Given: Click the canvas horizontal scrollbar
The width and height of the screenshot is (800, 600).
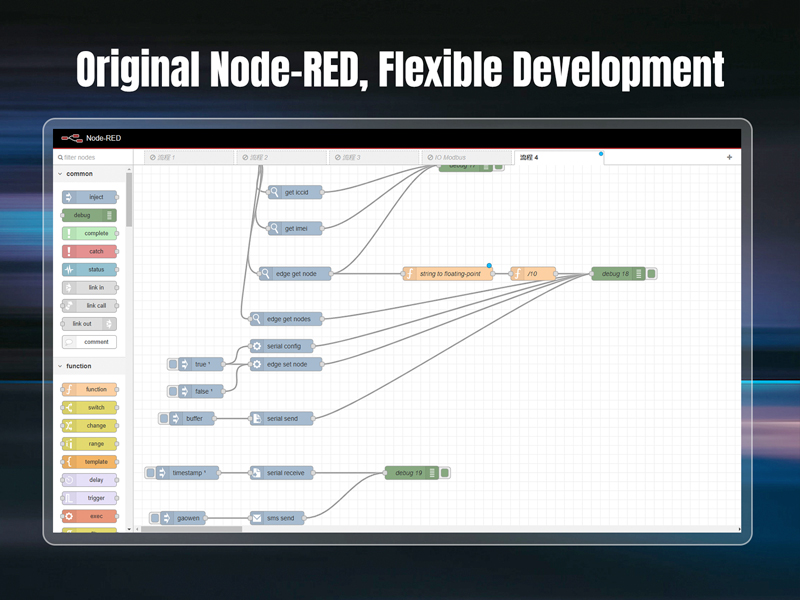Looking at the screenshot, I should click(191, 530).
